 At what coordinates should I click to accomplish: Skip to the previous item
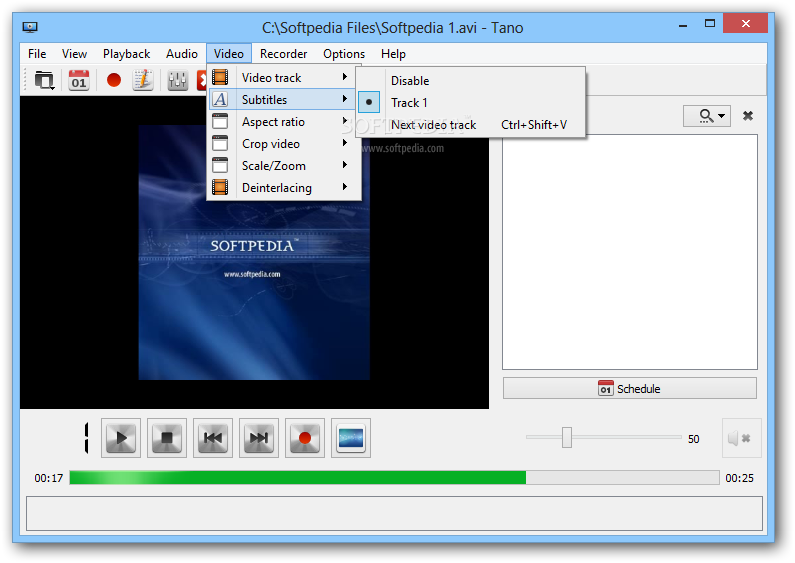point(213,438)
